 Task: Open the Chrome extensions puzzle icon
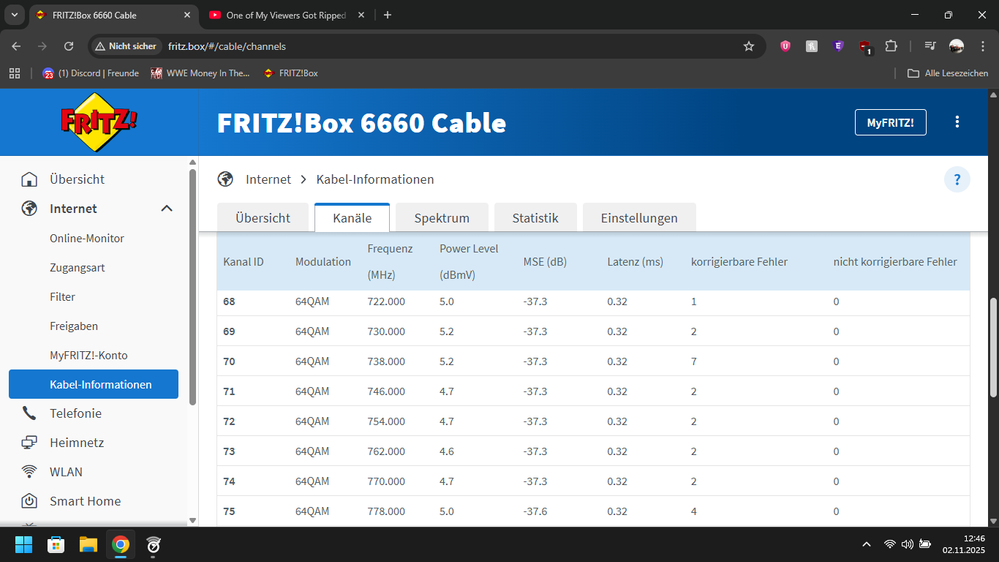[x=891, y=46]
